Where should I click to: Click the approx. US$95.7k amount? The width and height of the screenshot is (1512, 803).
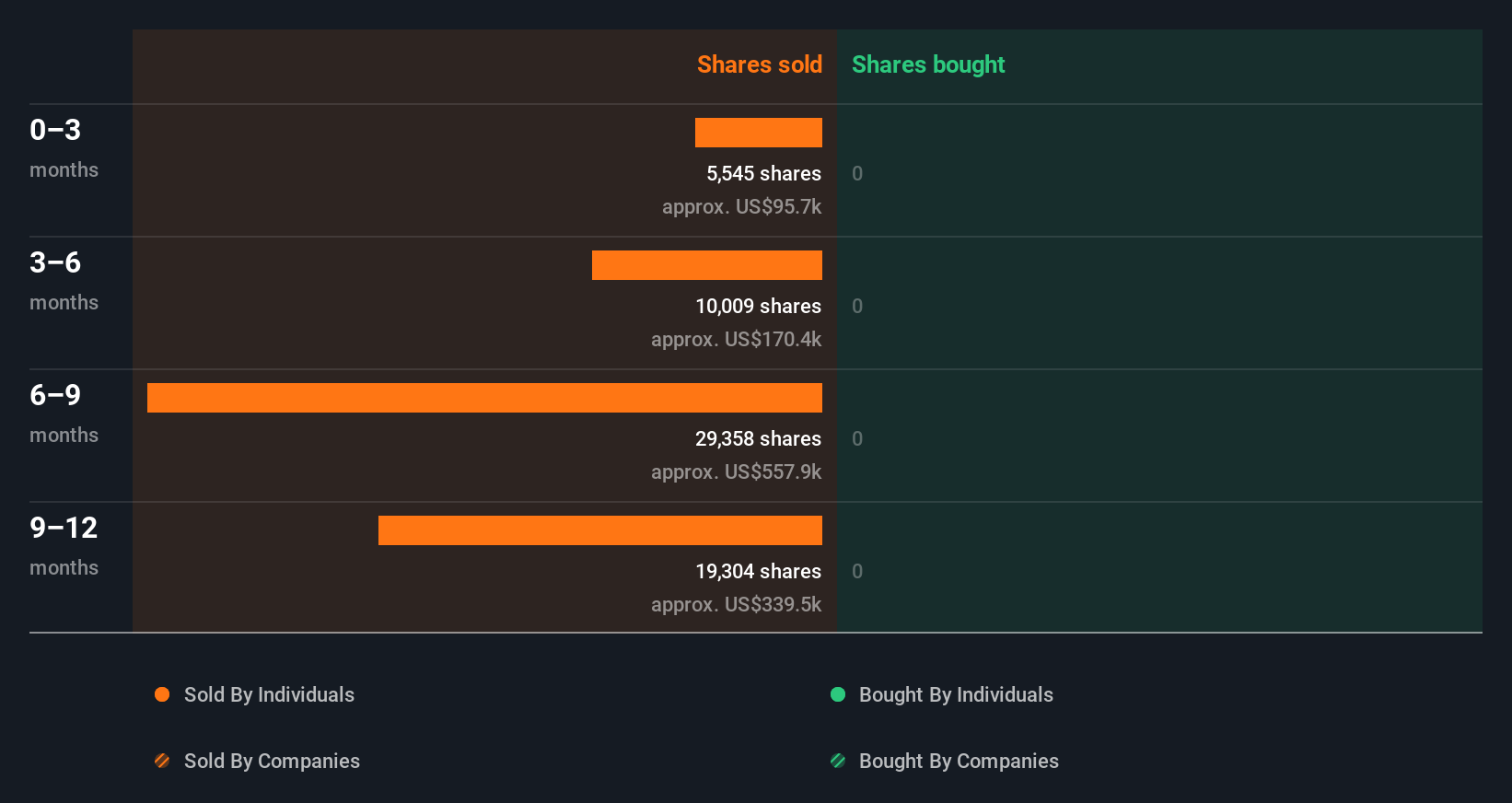coord(742,206)
